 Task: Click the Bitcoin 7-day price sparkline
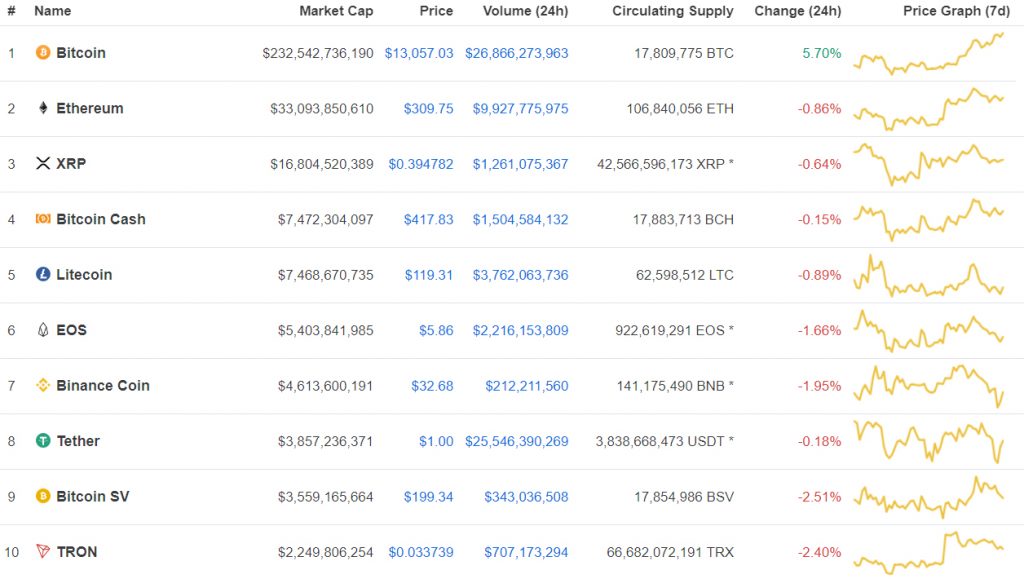point(930,55)
